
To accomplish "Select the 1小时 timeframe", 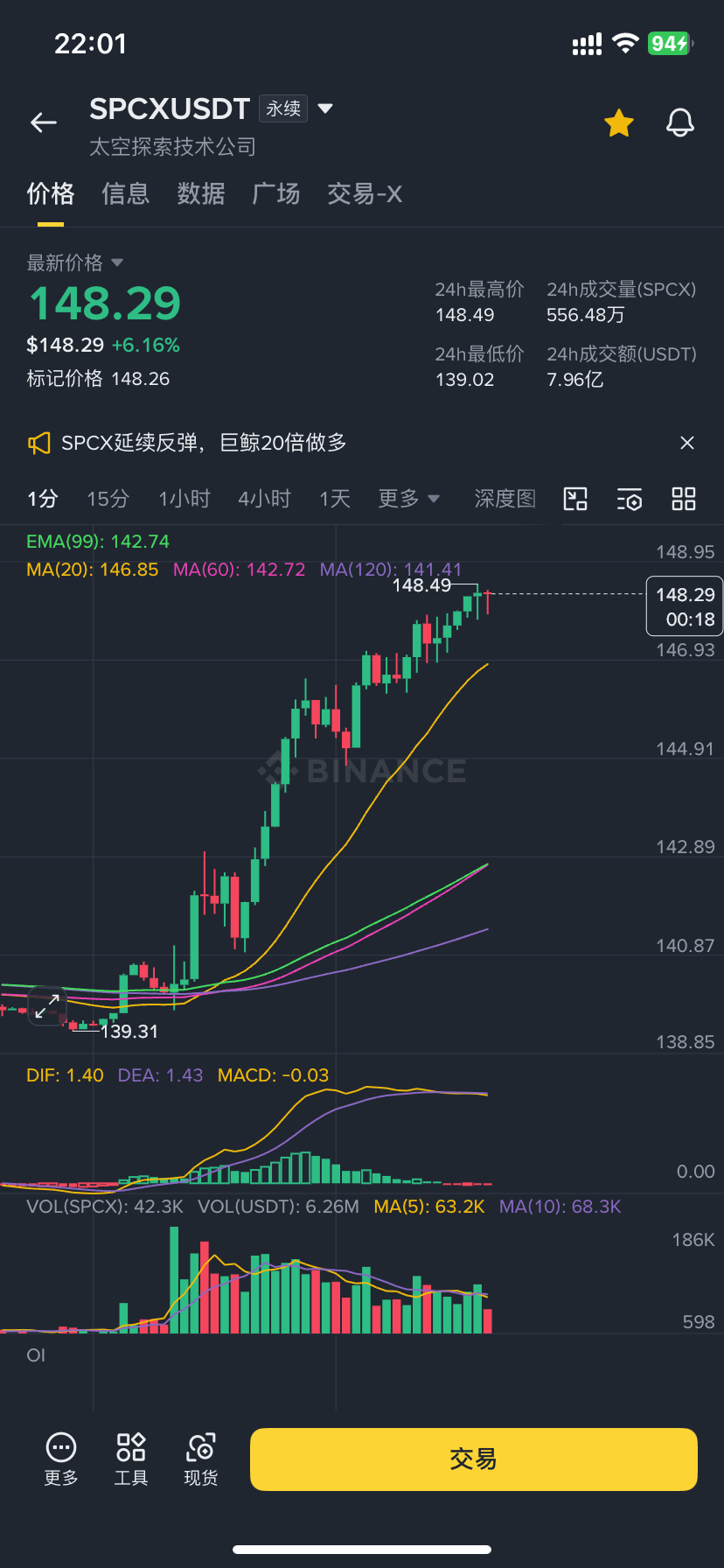I will [184, 499].
